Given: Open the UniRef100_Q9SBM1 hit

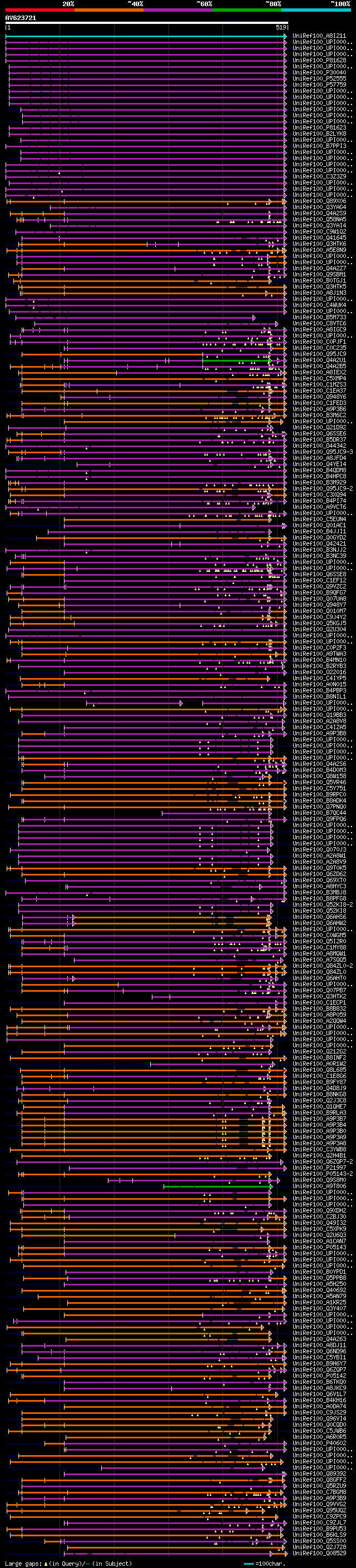Looking at the screenshot, I should [x=319, y=275].
